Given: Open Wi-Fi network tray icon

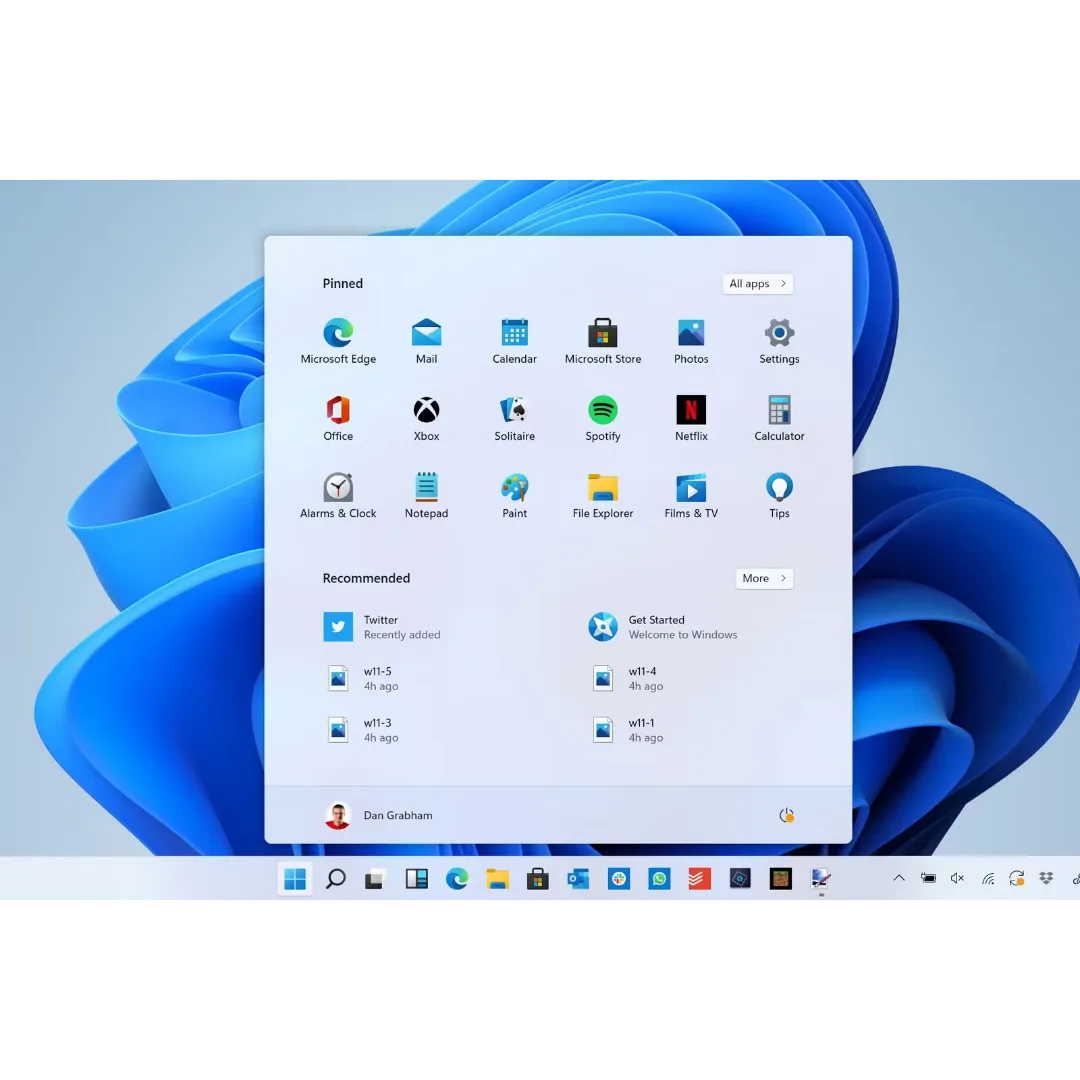Looking at the screenshot, I should point(988,878).
